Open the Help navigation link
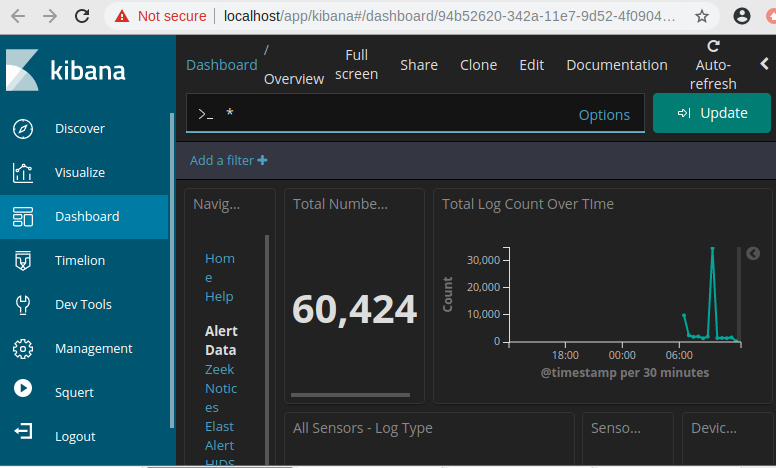This screenshot has width=776, height=468. point(219,296)
